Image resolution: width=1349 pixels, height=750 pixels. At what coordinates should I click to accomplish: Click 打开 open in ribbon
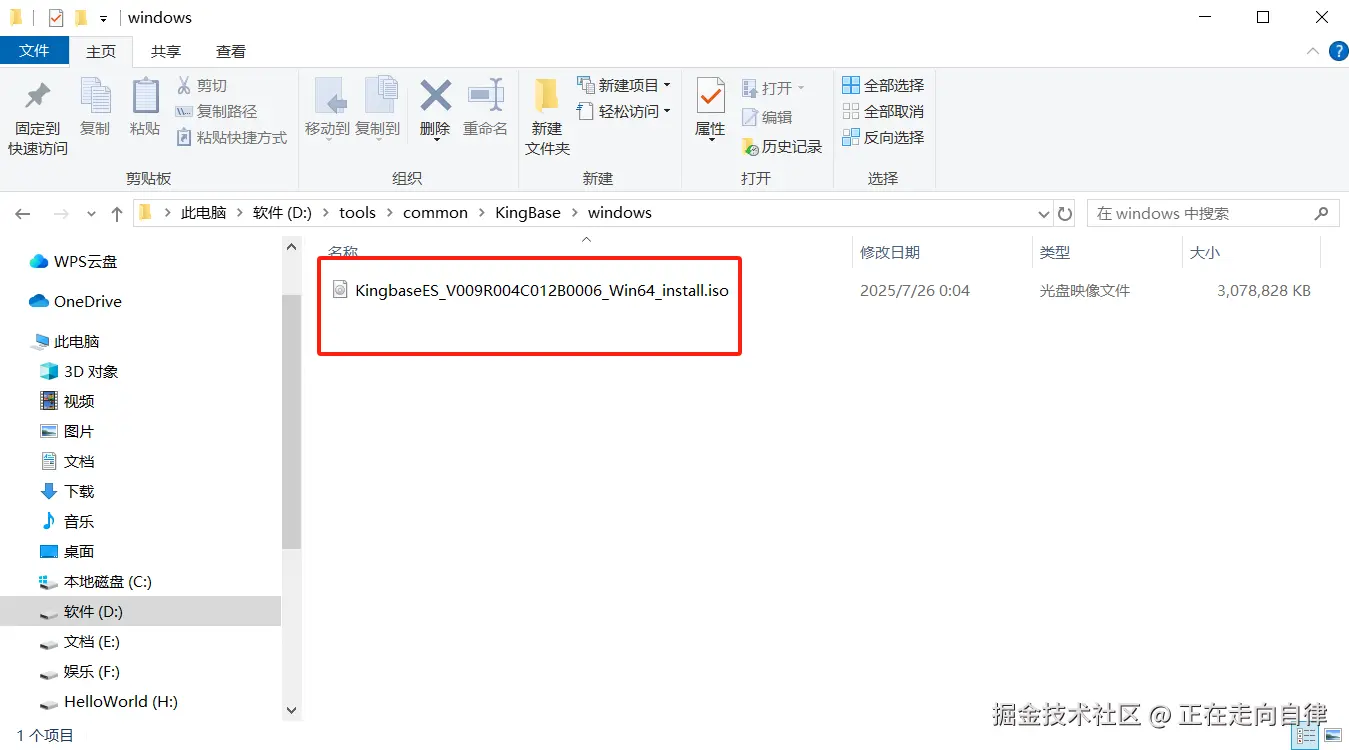point(773,88)
